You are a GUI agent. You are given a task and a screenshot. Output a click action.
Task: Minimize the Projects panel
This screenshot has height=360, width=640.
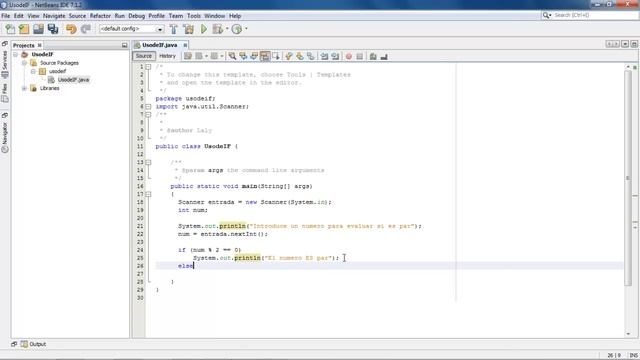(x=124, y=45)
